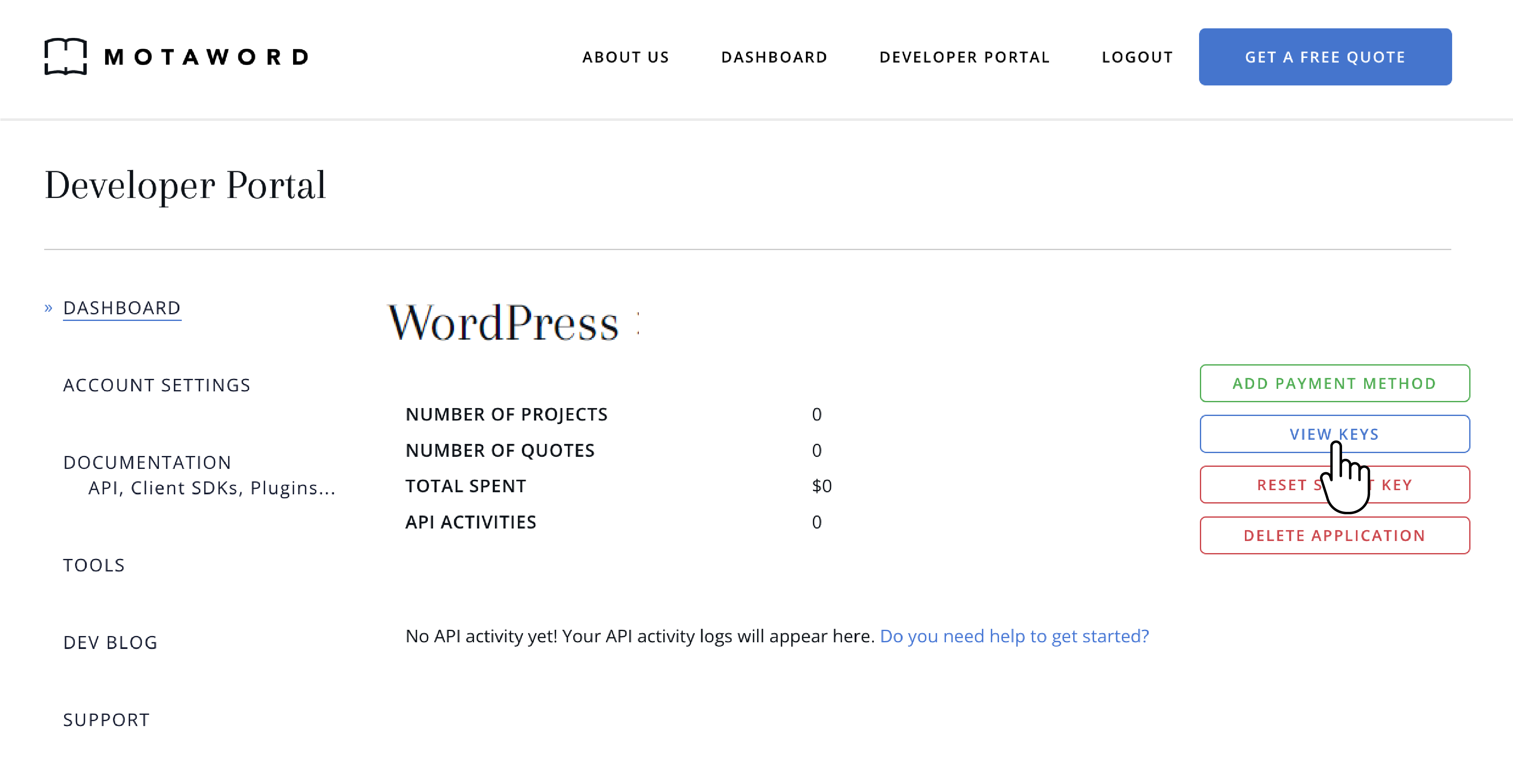Open Tools from the sidebar
Image resolution: width=1513 pixels, height=784 pixels.
[x=94, y=565]
